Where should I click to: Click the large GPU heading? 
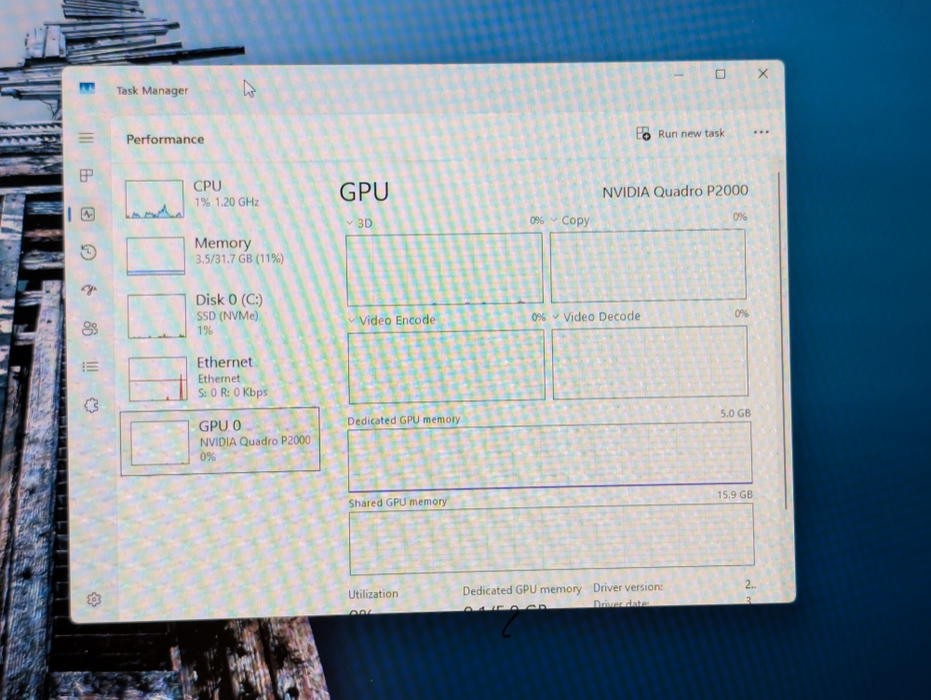coord(364,192)
